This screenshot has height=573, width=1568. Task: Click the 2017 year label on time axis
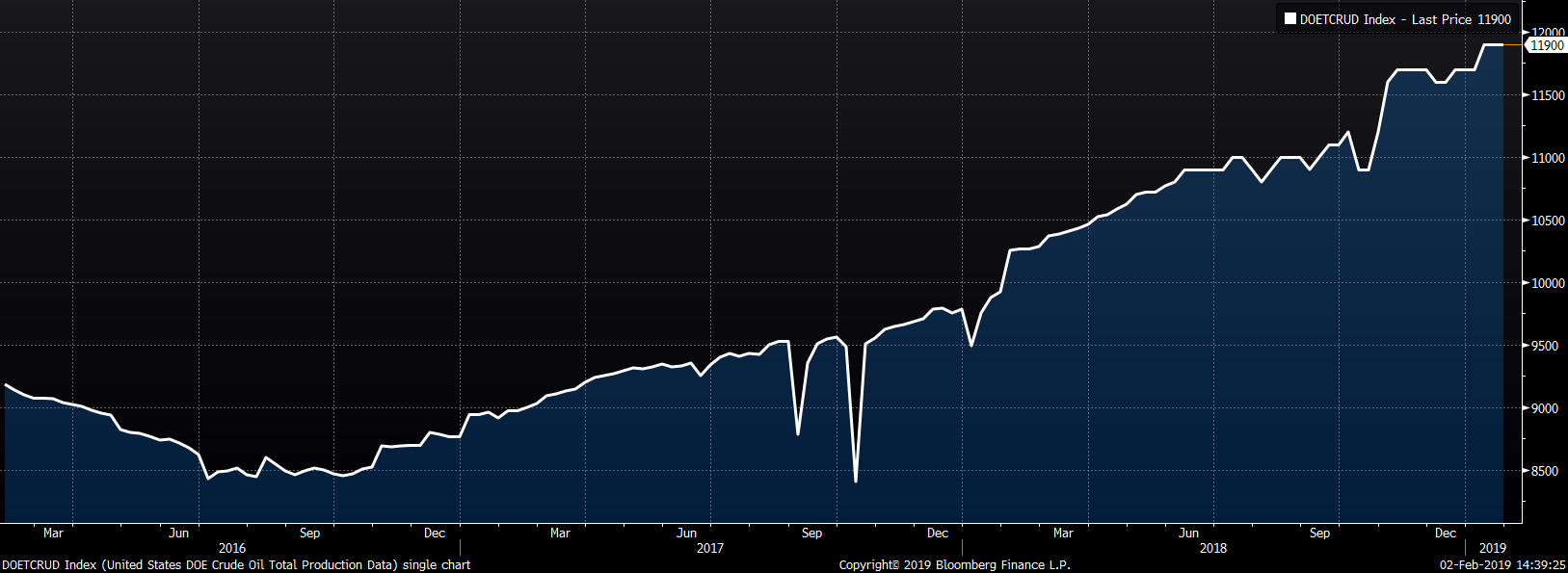(710, 548)
